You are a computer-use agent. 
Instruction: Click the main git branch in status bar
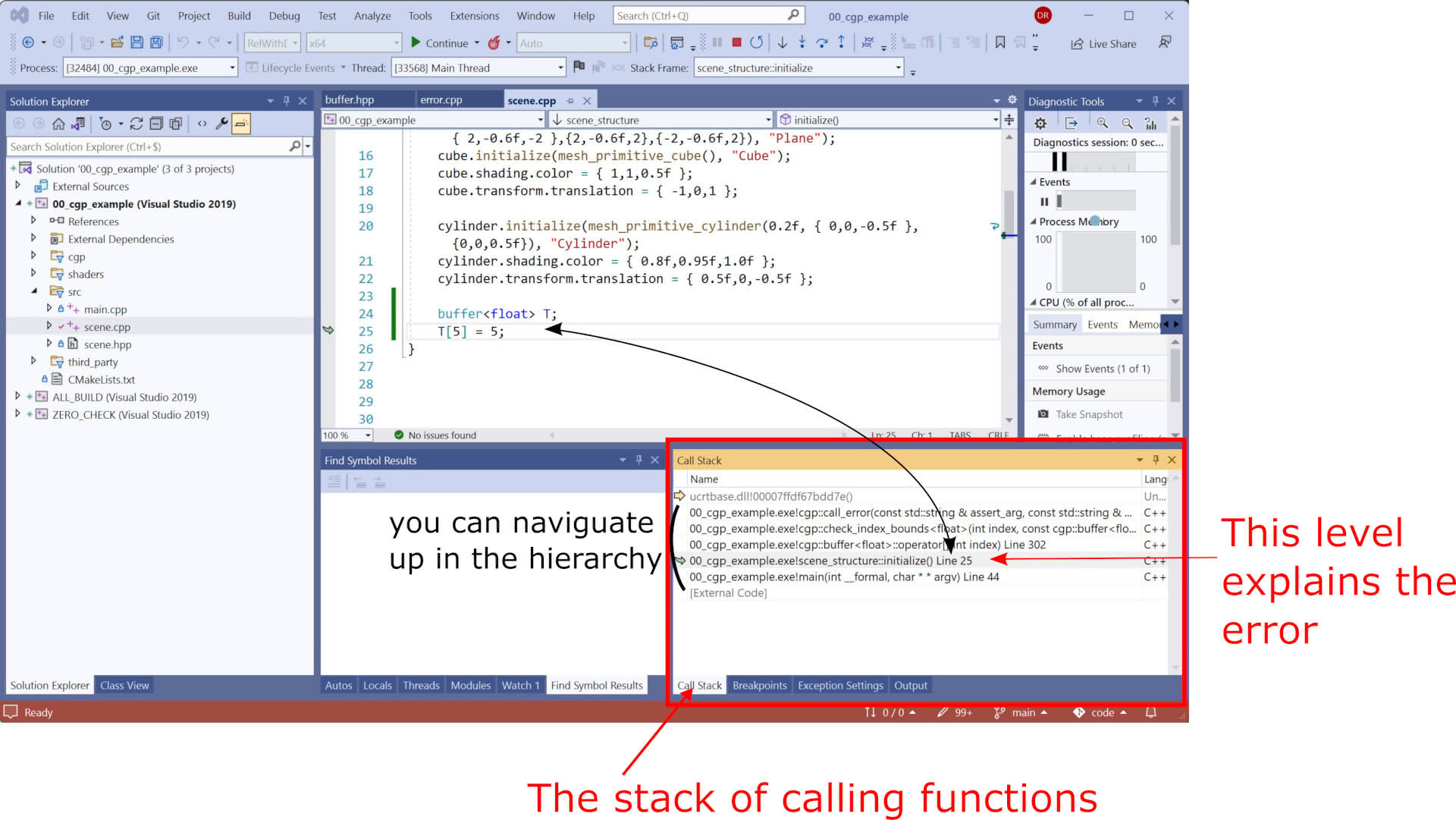point(1021,712)
